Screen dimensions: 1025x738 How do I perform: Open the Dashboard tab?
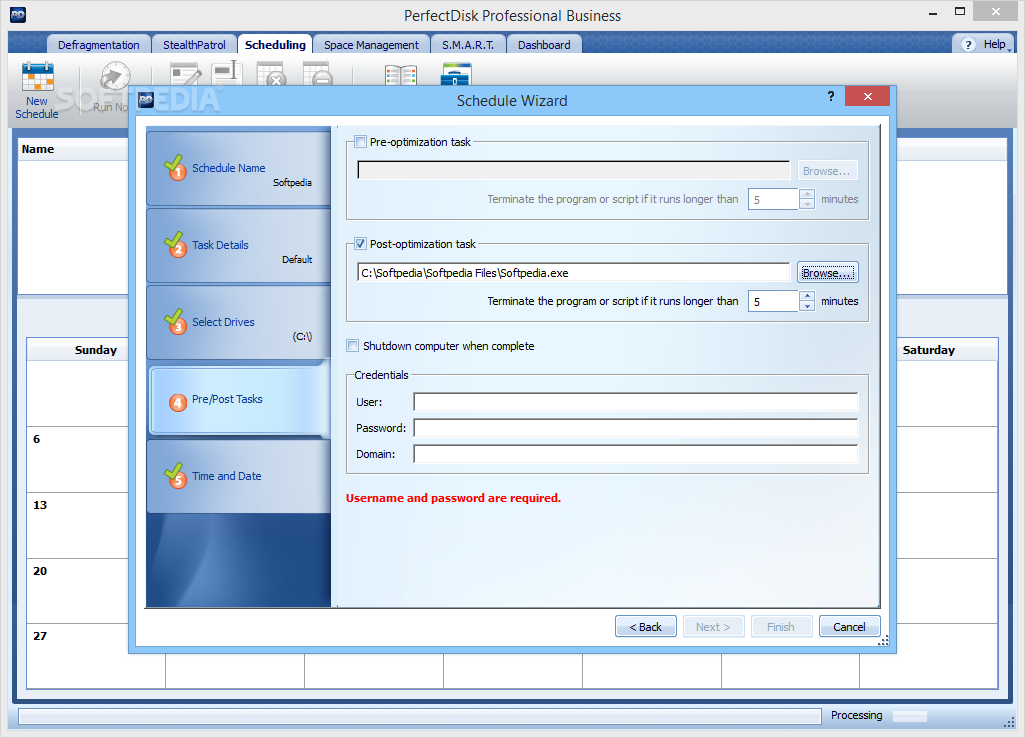click(544, 44)
